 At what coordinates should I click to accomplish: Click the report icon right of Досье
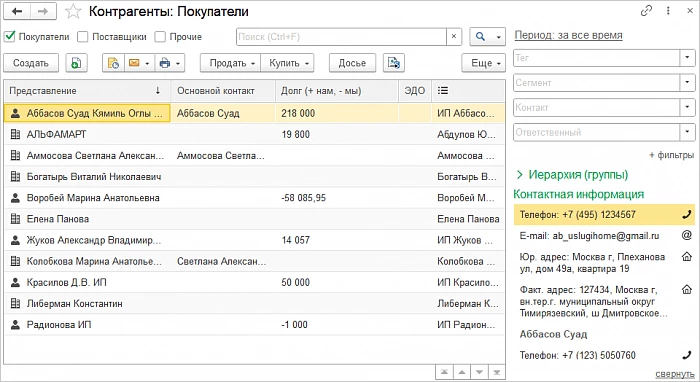coord(394,63)
